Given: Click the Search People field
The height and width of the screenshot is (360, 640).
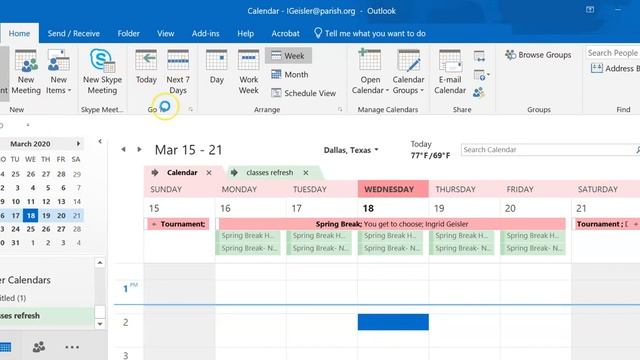Looking at the screenshot, I should 613,53.
